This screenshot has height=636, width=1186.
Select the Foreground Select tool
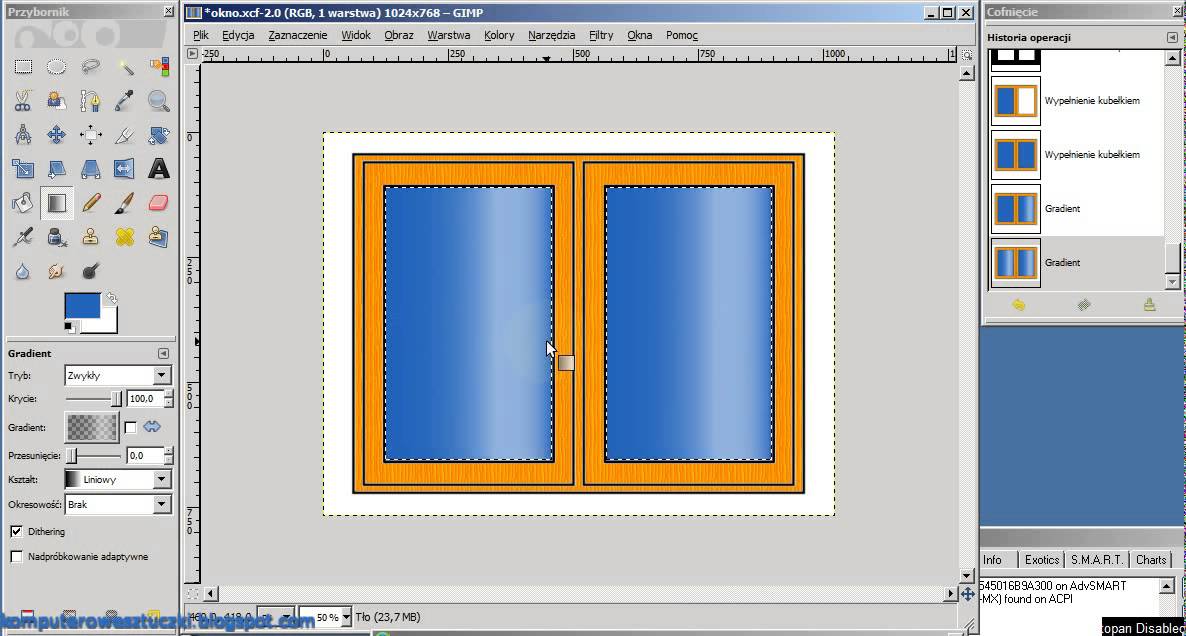click(57, 101)
